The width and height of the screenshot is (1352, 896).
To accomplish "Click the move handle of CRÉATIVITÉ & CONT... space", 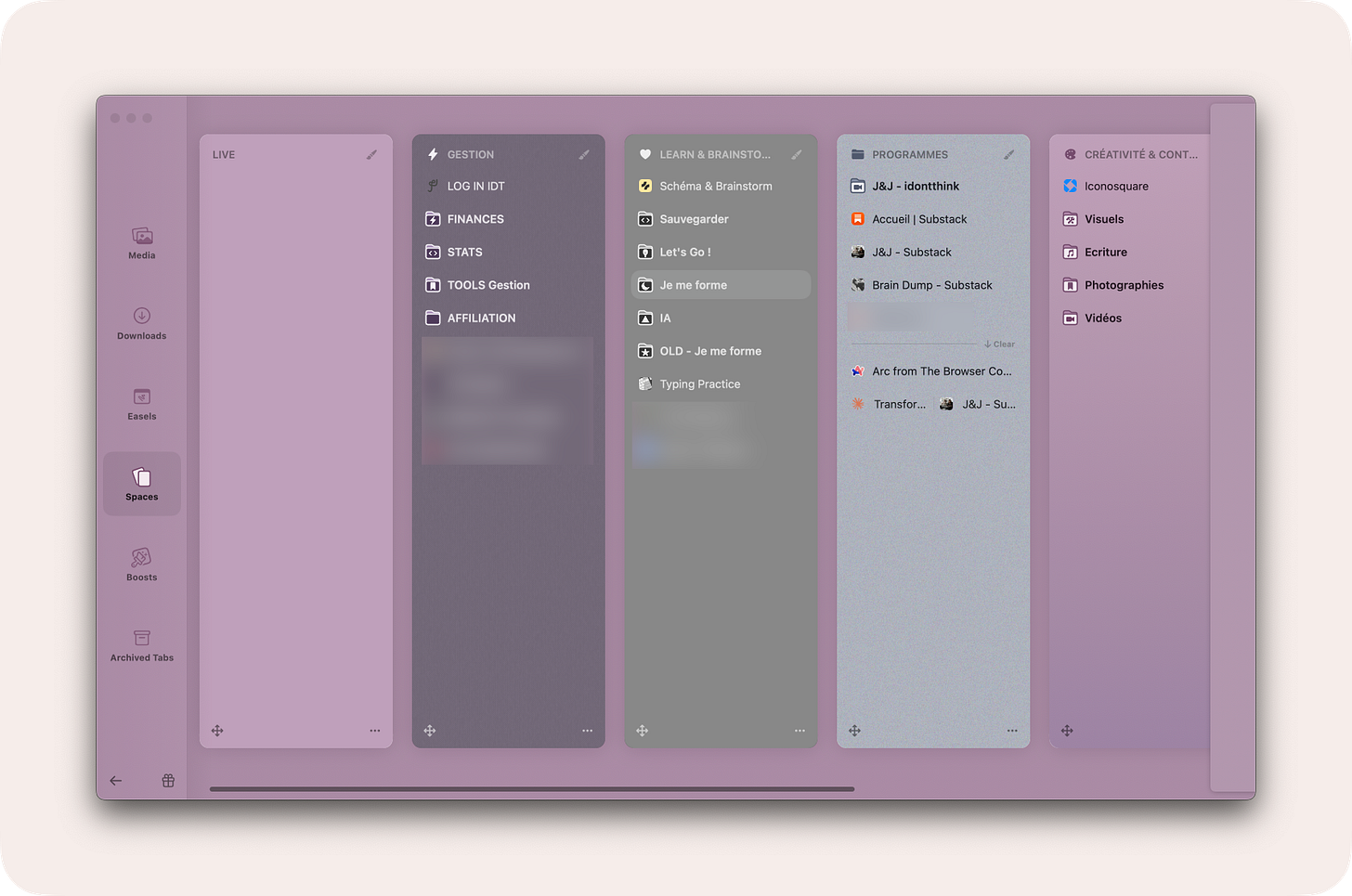I will 1067,731.
